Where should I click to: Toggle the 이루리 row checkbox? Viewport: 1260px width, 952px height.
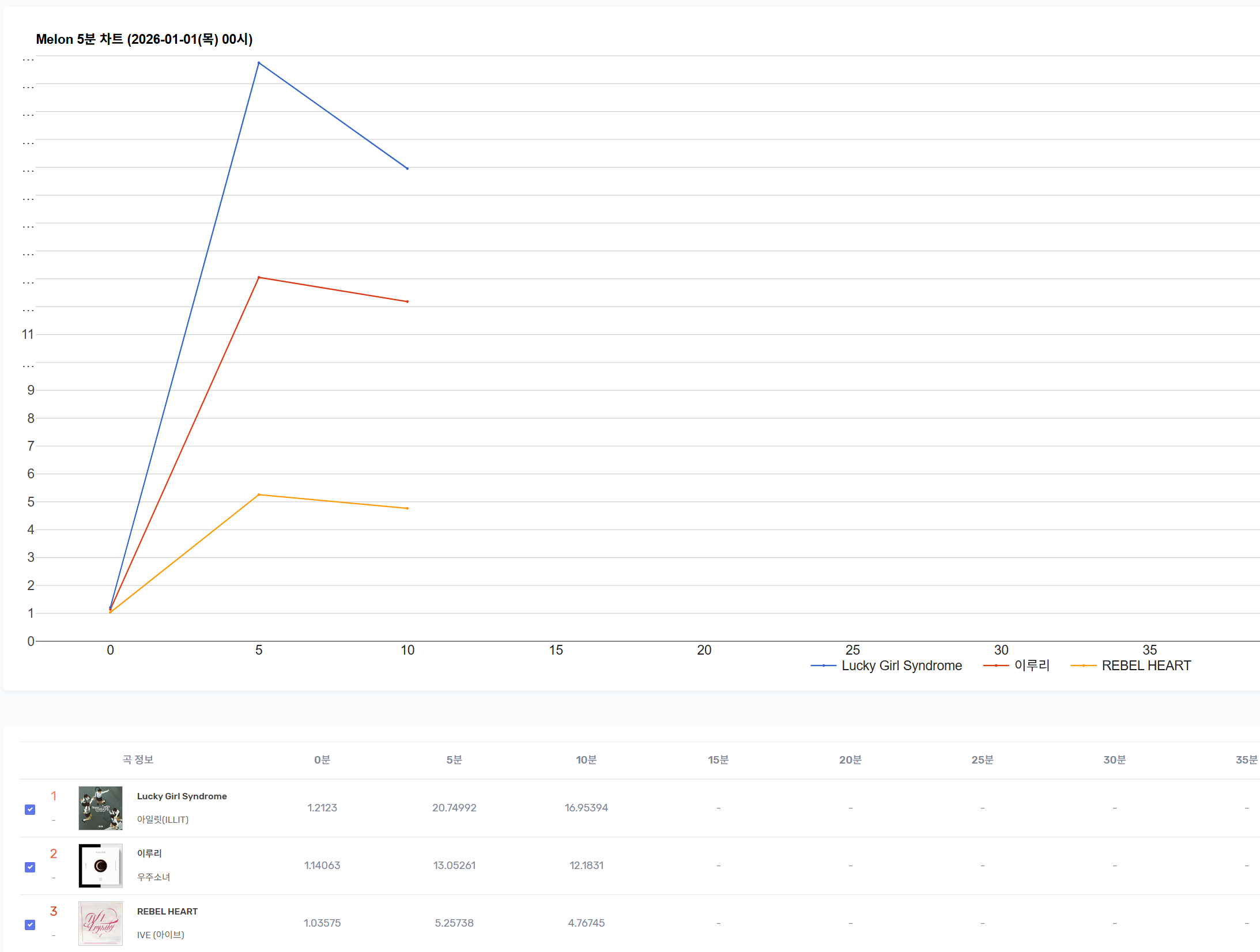31,867
